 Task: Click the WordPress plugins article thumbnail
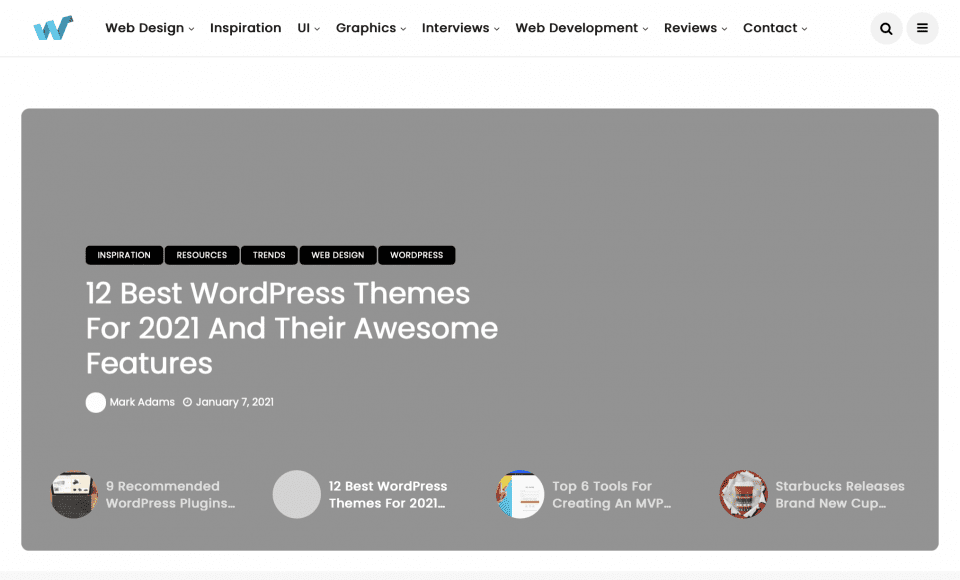click(73, 494)
